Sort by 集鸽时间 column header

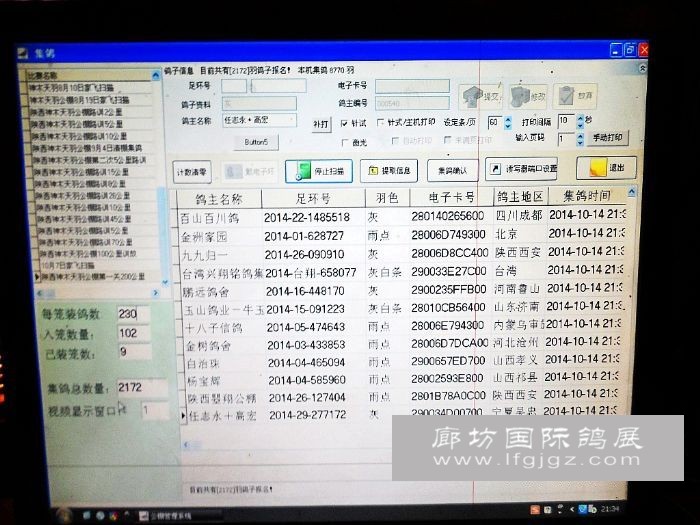click(x=587, y=195)
